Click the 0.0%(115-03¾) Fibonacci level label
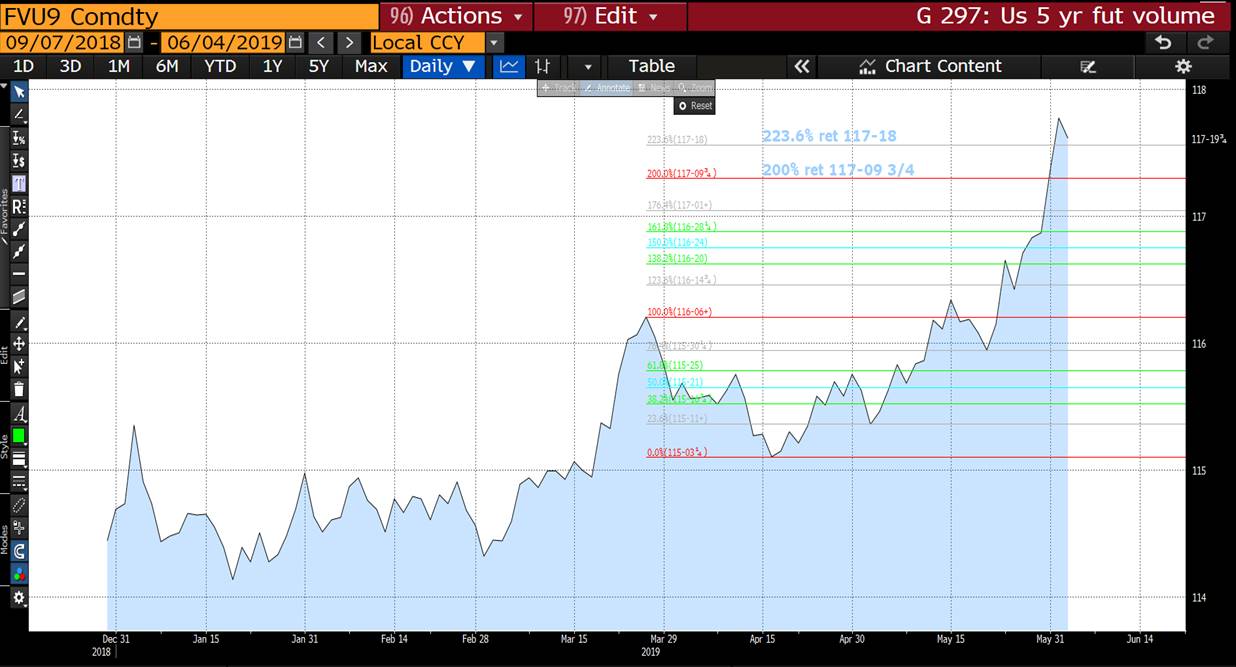1236x667 pixels. coord(677,453)
